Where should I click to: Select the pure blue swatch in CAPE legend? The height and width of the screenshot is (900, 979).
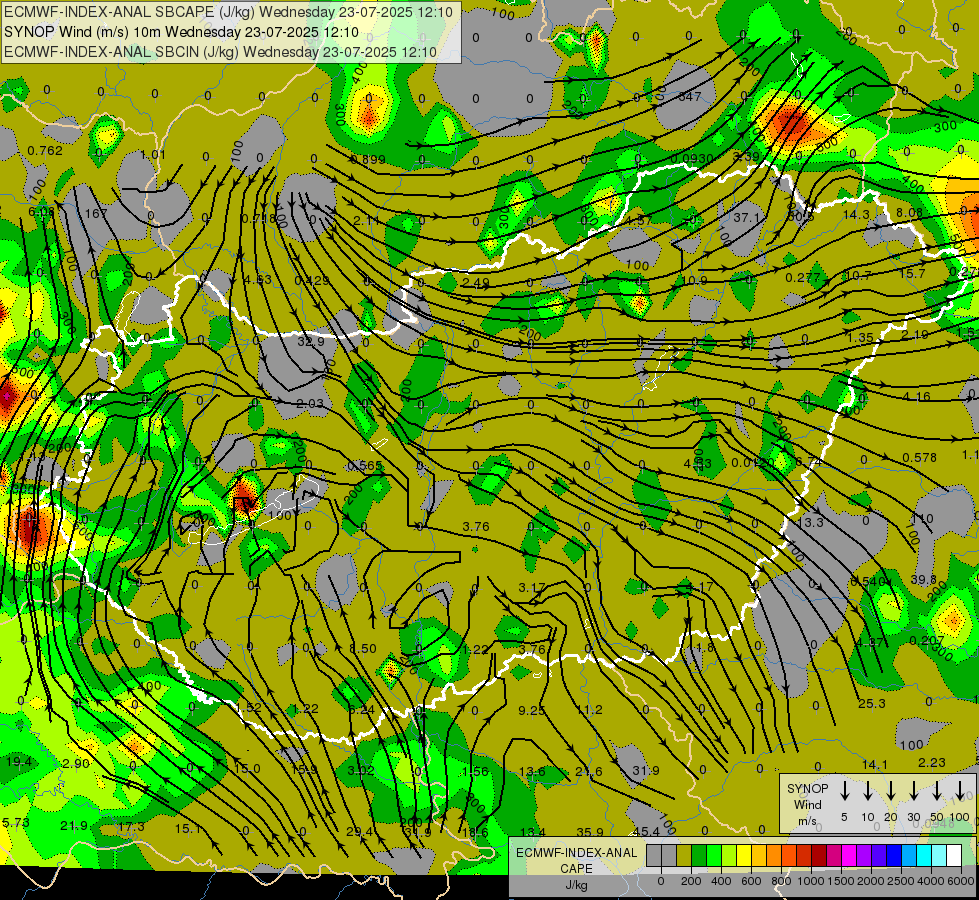click(x=894, y=855)
